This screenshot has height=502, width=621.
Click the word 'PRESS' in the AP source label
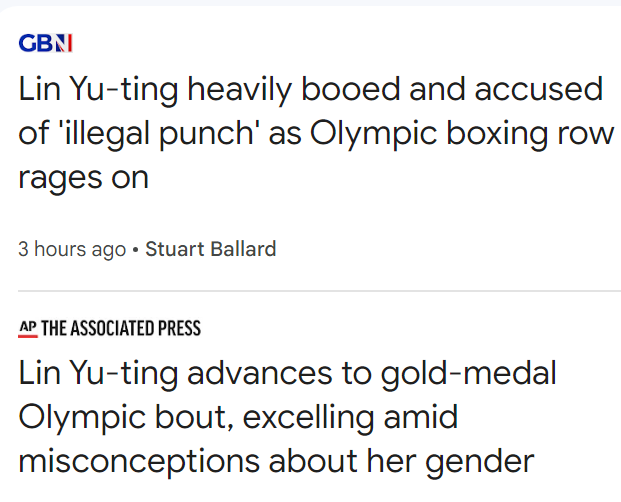(180, 328)
